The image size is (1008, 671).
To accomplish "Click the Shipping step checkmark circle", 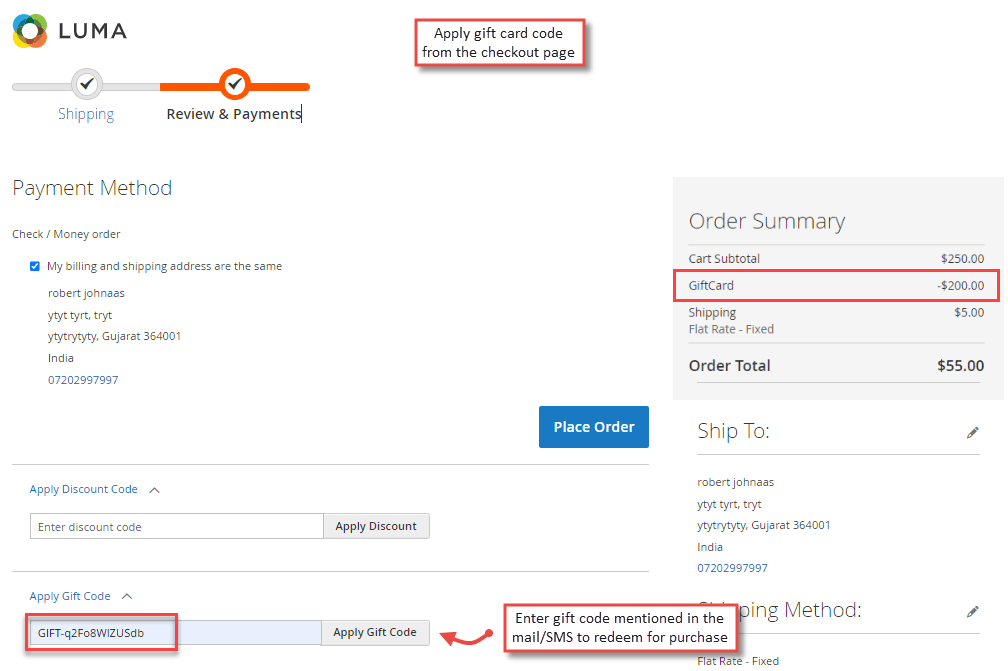I will coord(87,84).
